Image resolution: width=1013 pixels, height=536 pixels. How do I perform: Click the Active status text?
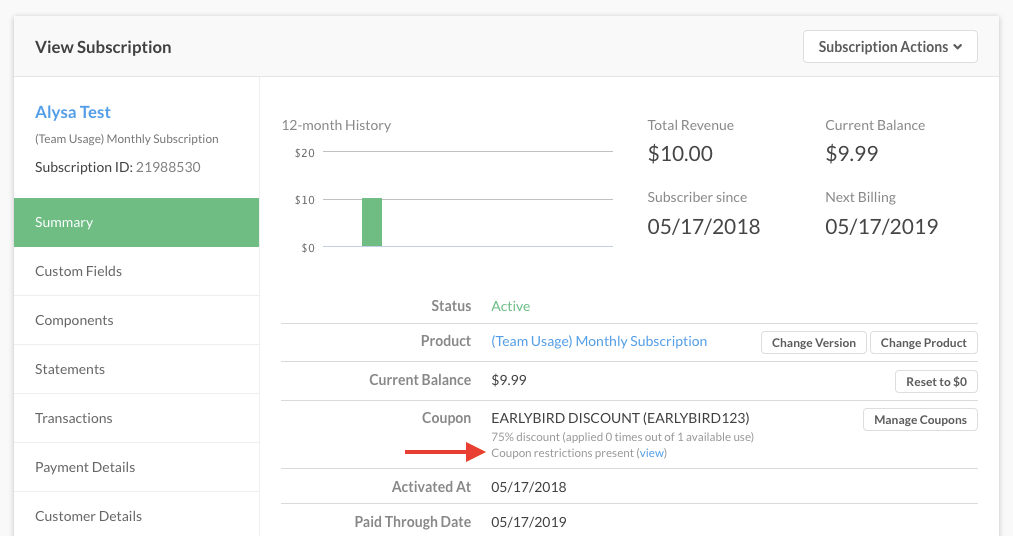[510, 306]
